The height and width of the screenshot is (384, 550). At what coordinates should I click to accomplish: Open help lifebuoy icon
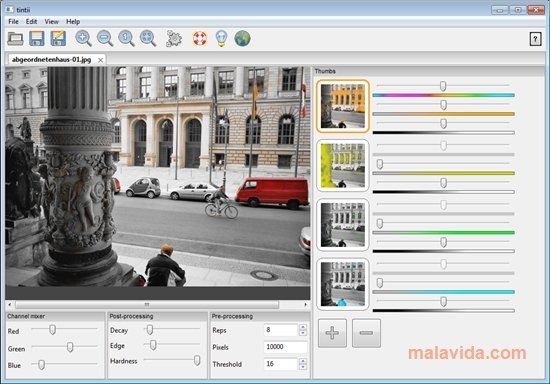[x=200, y=39]
